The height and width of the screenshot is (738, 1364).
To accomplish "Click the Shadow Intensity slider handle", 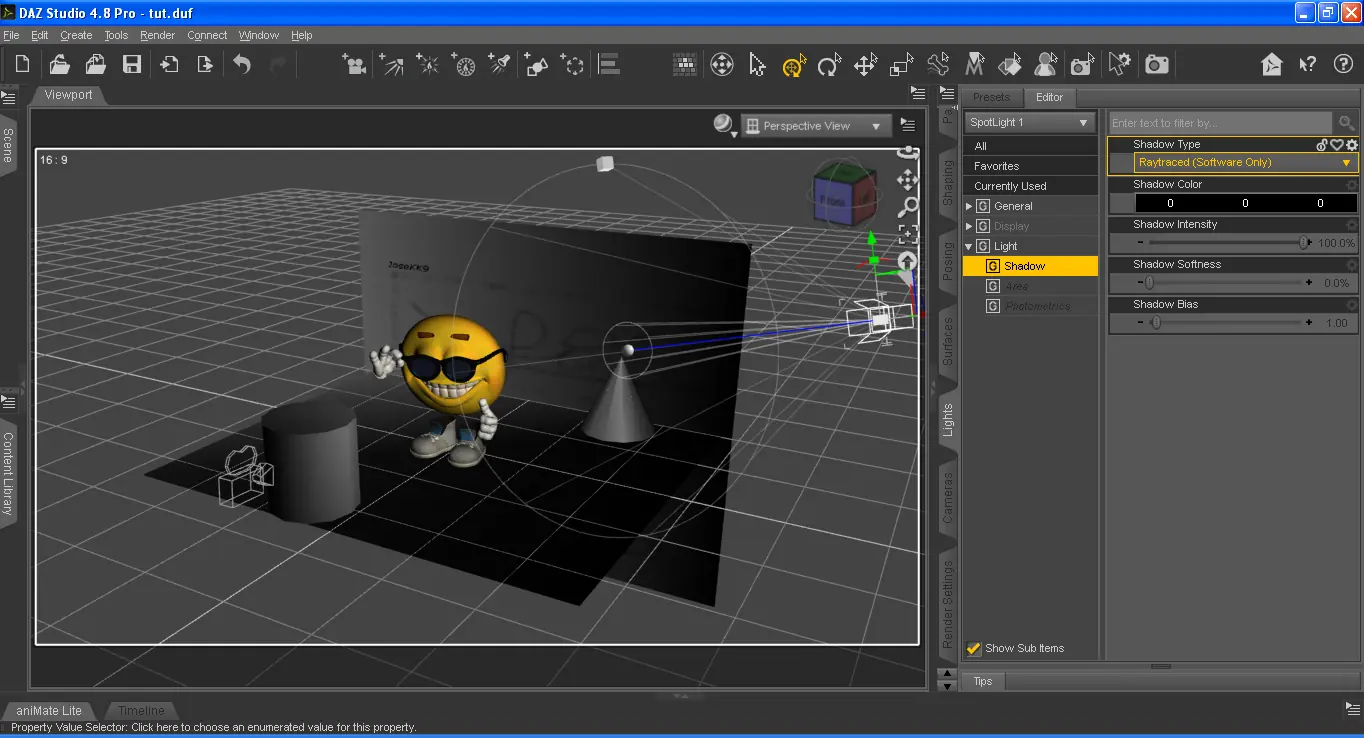I will [x=1304, y=243].
